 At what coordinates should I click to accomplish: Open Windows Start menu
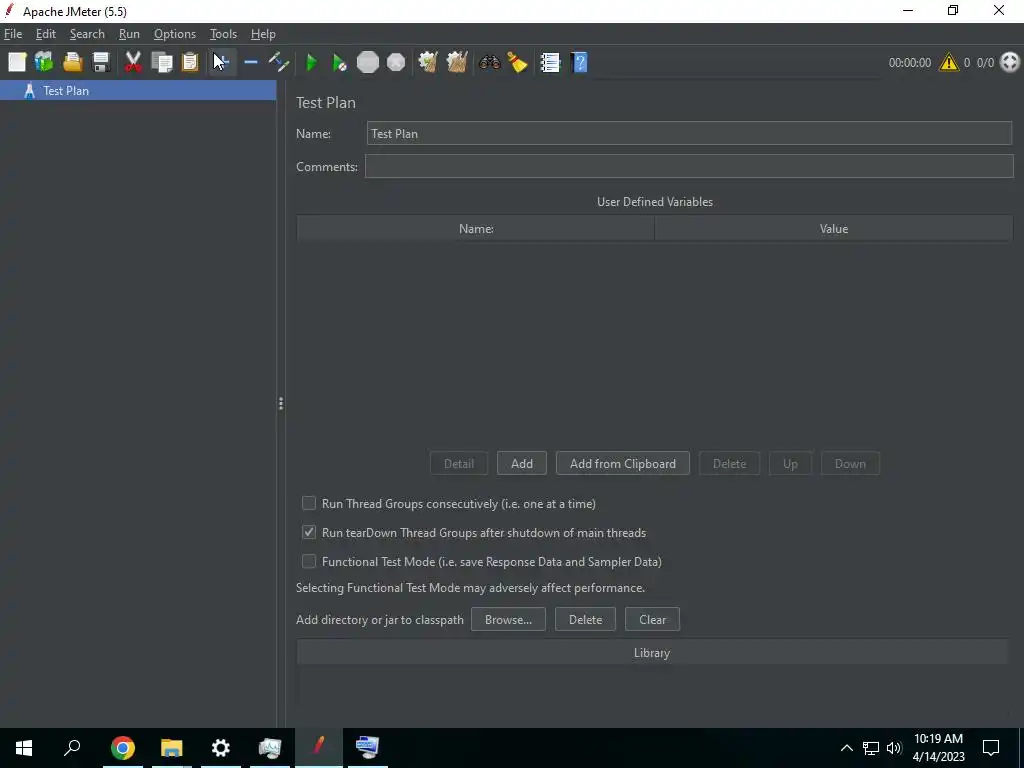[24, 747]
